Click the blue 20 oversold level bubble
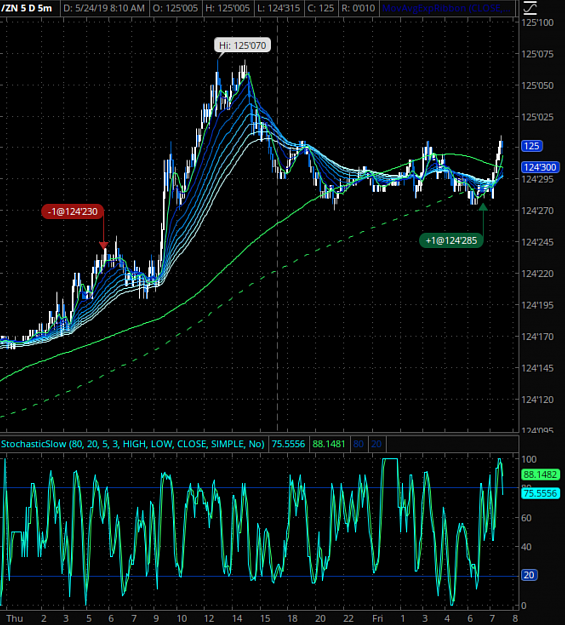This screenshot has width=565, height=625. pos(529,575)
